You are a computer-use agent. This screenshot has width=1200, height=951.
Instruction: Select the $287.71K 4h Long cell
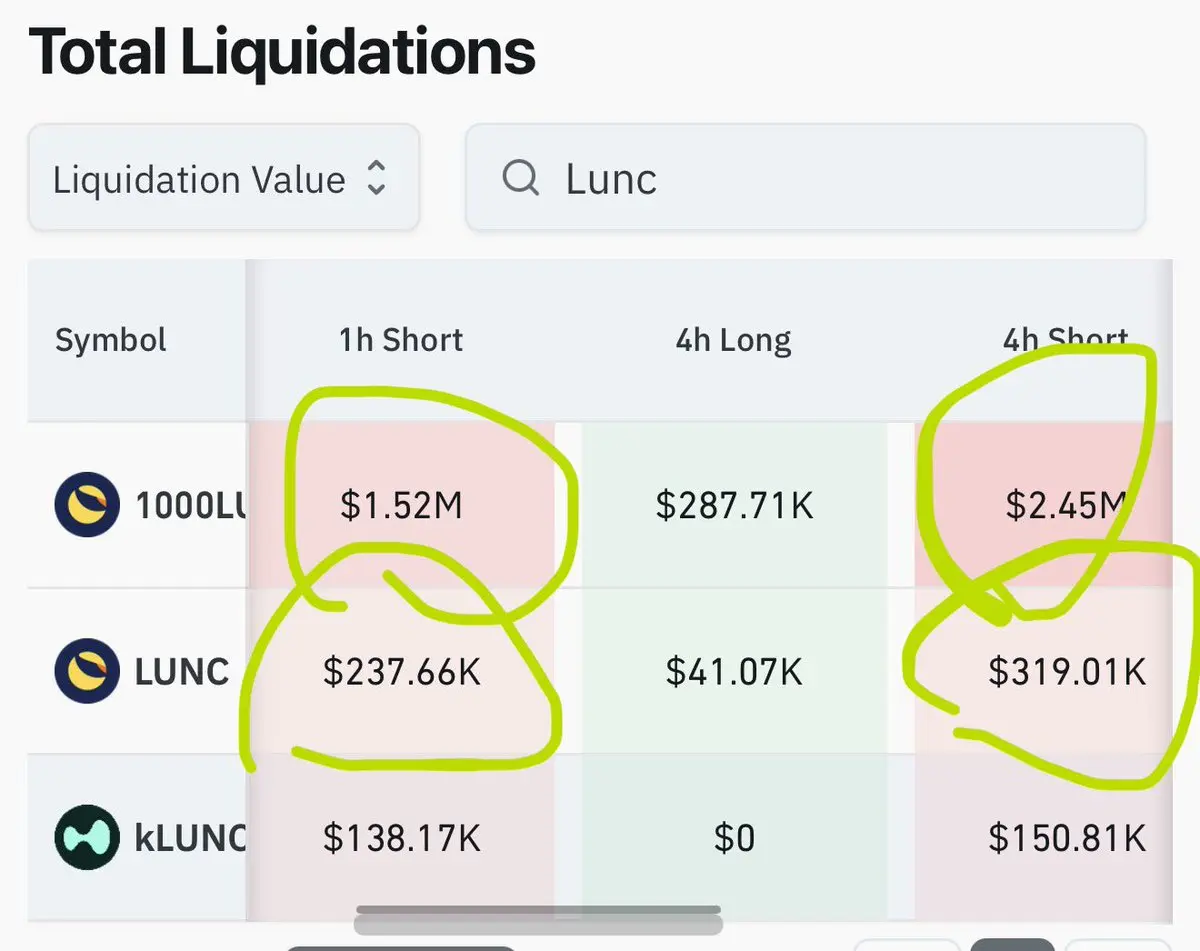[x=734, y=506]
